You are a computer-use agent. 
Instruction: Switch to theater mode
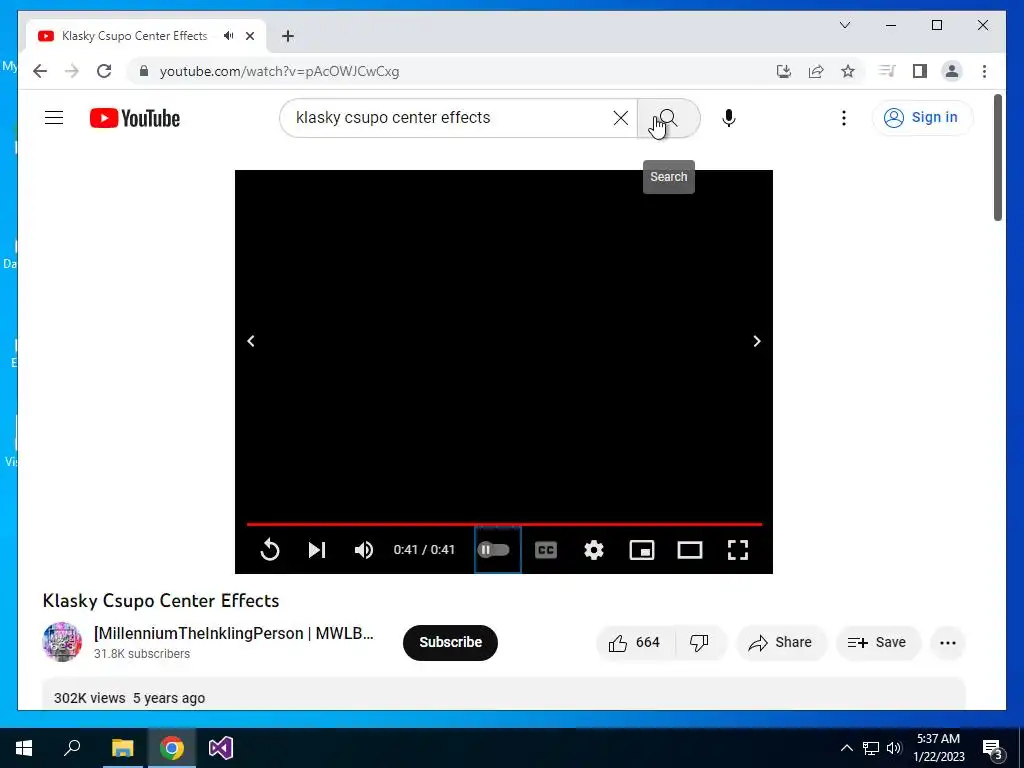tap(690, 550)
